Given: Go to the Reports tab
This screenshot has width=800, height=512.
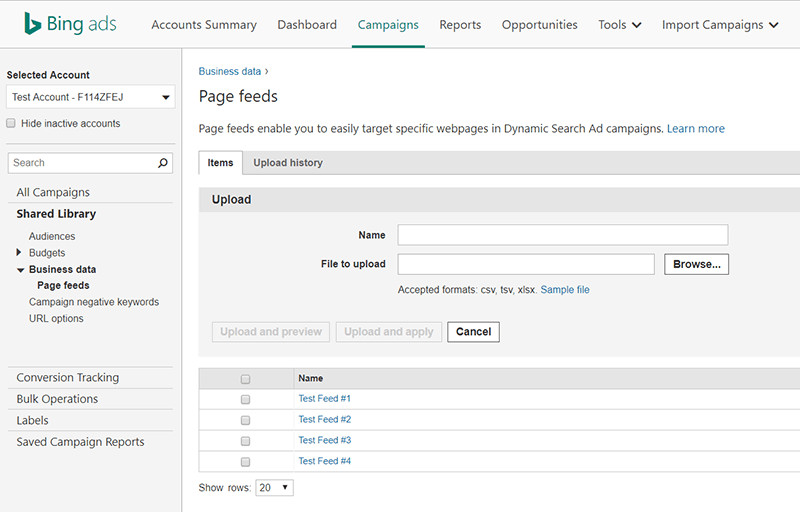Looking at the screenshot, I should click(x=460, y=25).
